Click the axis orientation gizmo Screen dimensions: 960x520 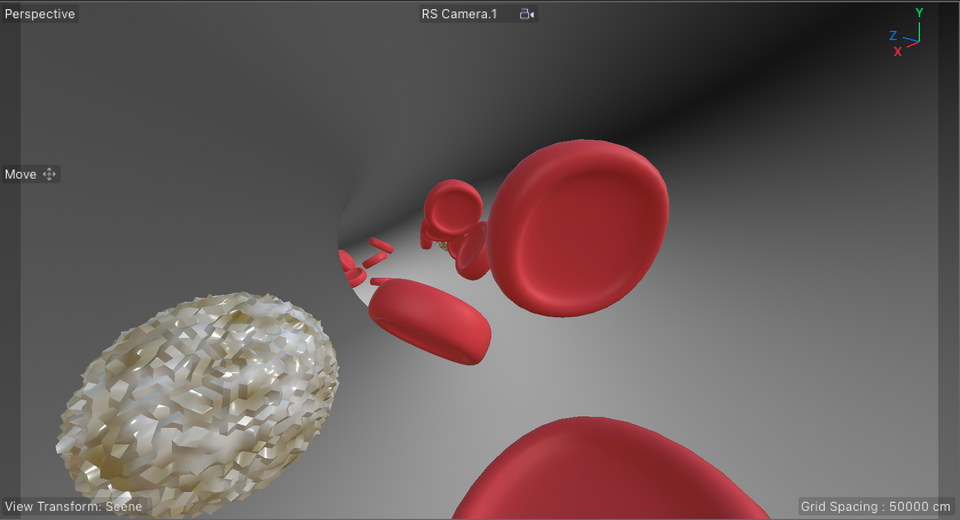[906, 33]
